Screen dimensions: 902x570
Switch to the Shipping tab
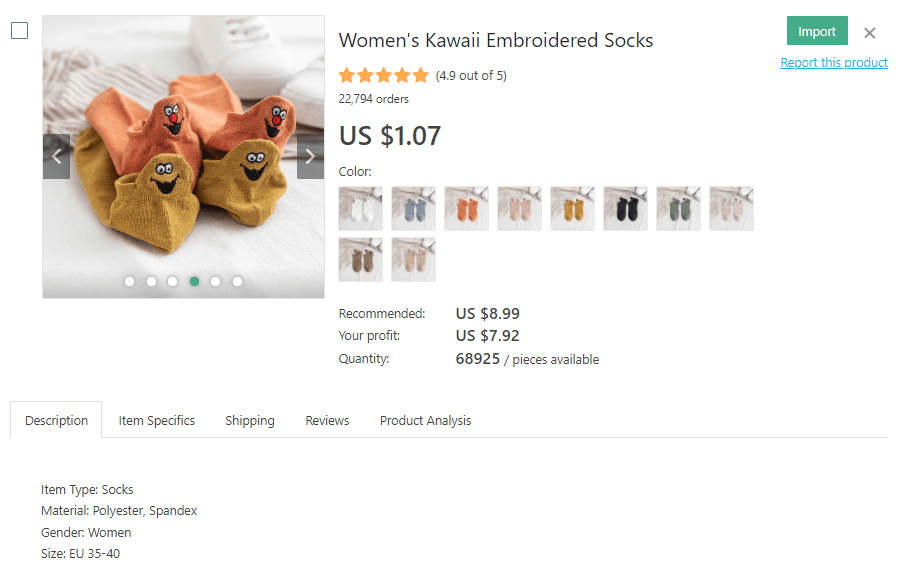(x=250, y=420)
